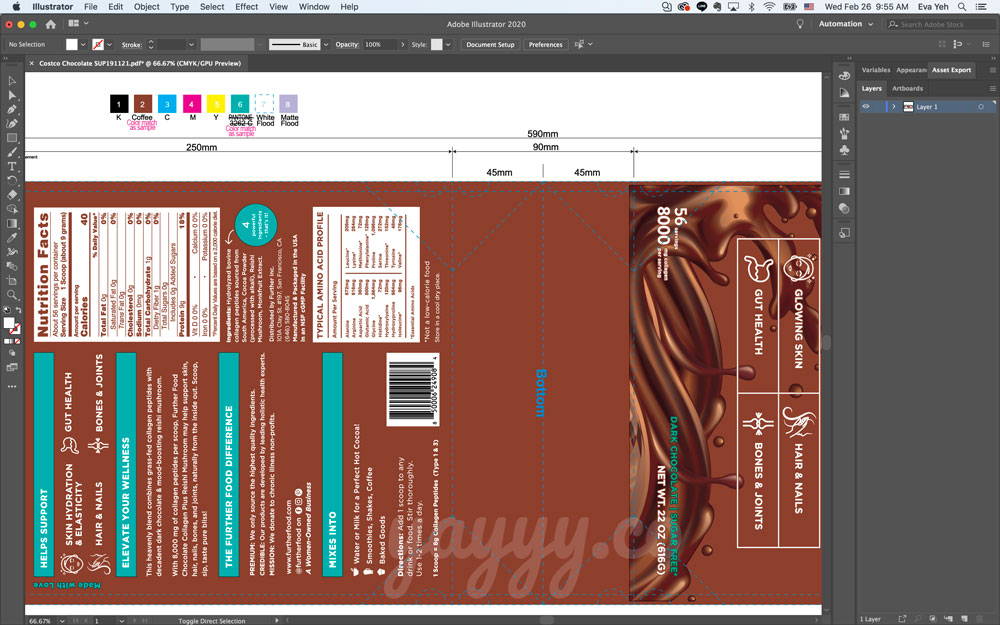Toggle Layer 1 target circle
The width and height of the screenshot is (1000, 625).
click(981, 107)
